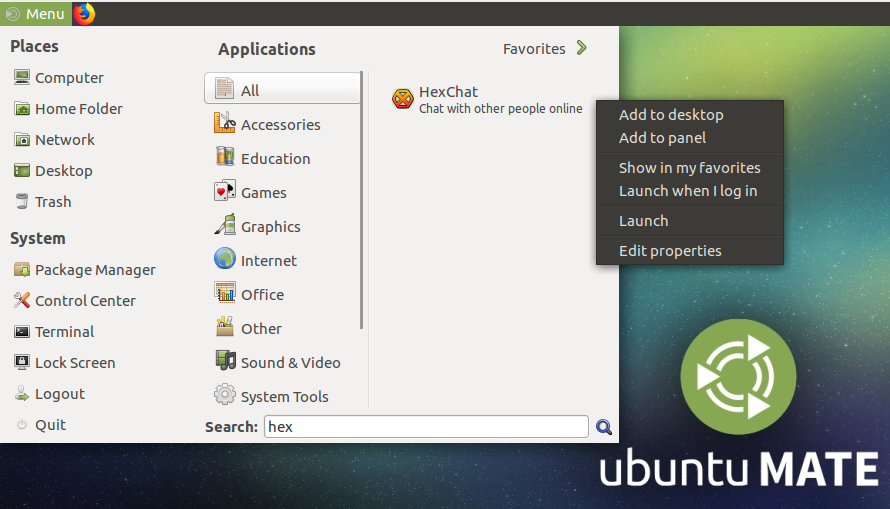The width and height of the screenshot is (890, 509).
Task: Open the Trash icon
Action: click(22, 201)
